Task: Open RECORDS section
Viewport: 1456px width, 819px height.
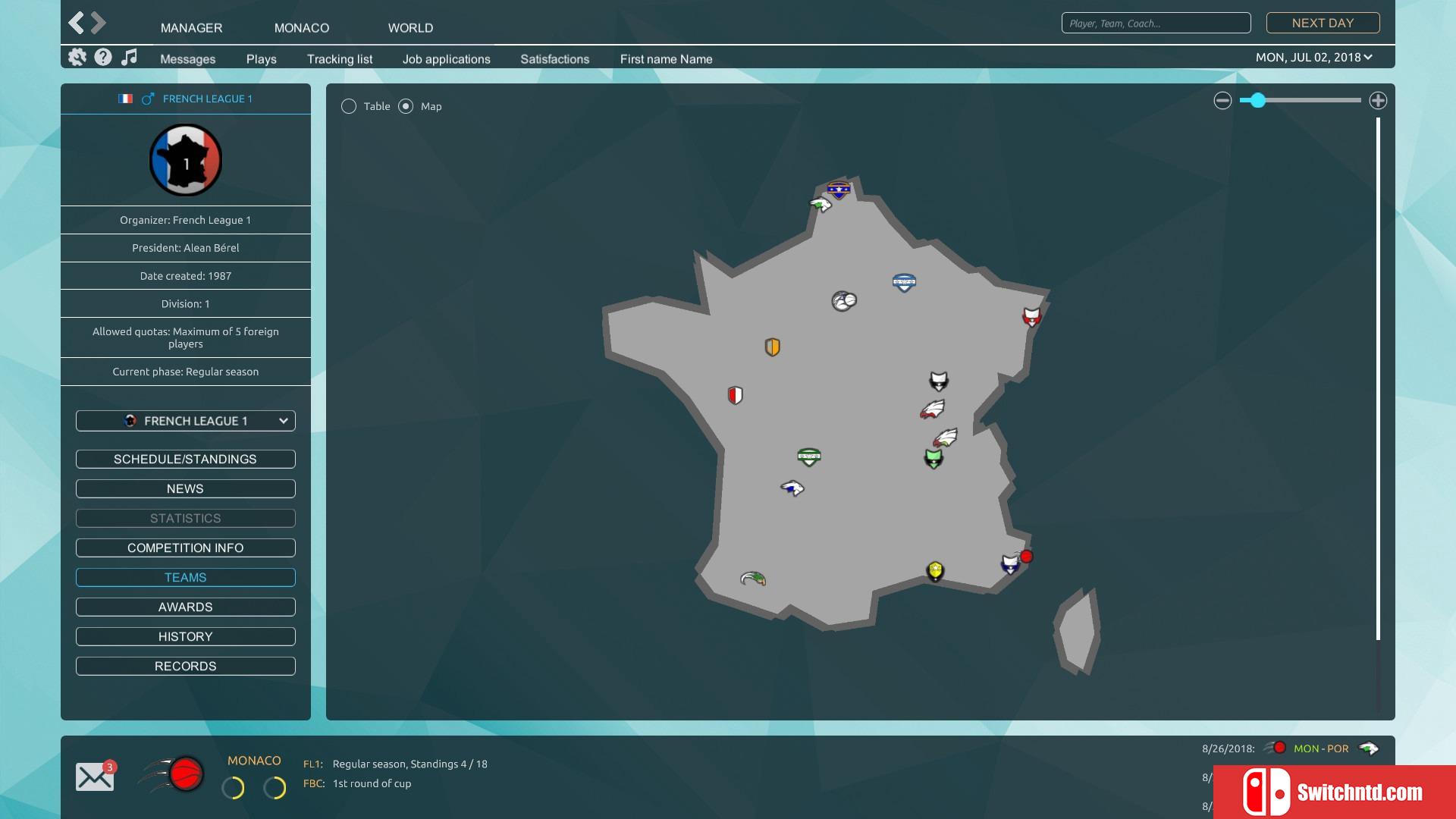Action: 186,666
